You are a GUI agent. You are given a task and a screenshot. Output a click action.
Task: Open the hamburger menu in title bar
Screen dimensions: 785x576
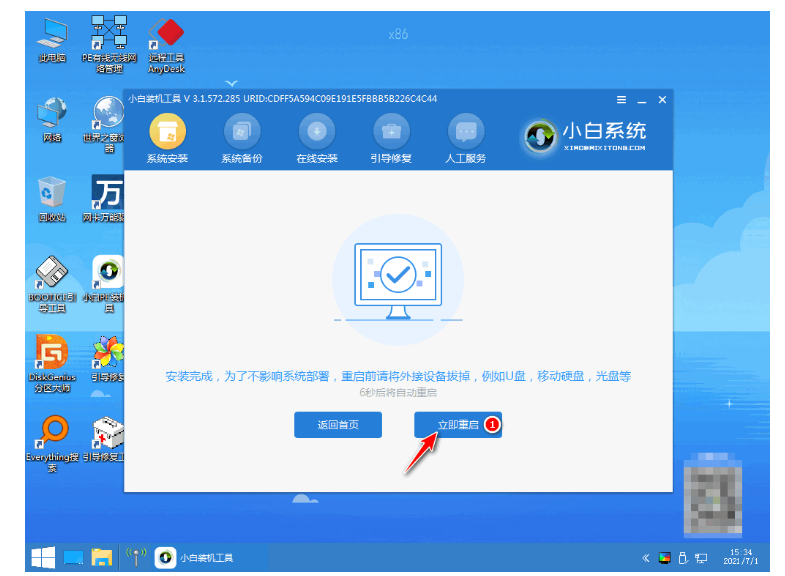621,99
